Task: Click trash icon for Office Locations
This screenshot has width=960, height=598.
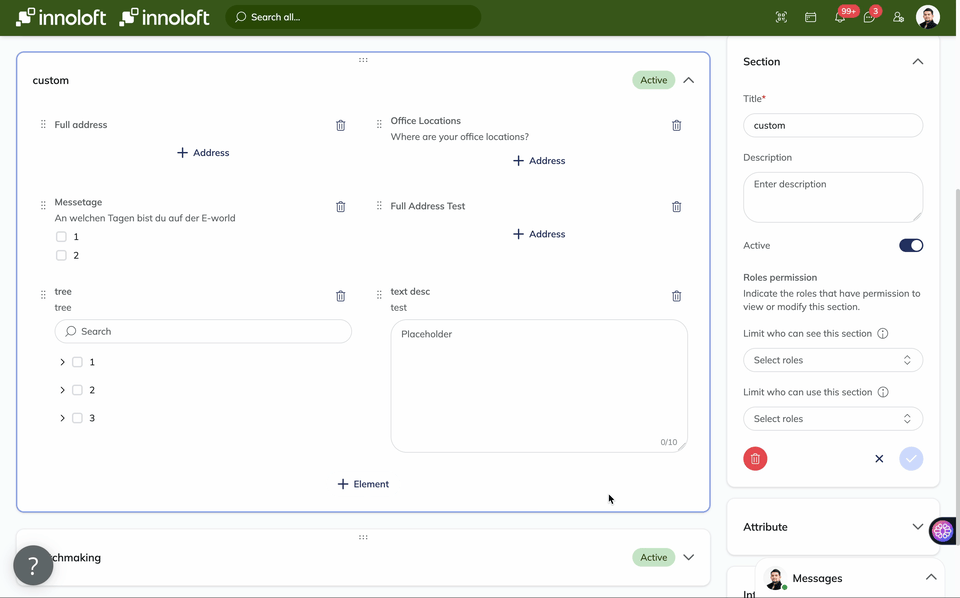Action: coord(676,125)
